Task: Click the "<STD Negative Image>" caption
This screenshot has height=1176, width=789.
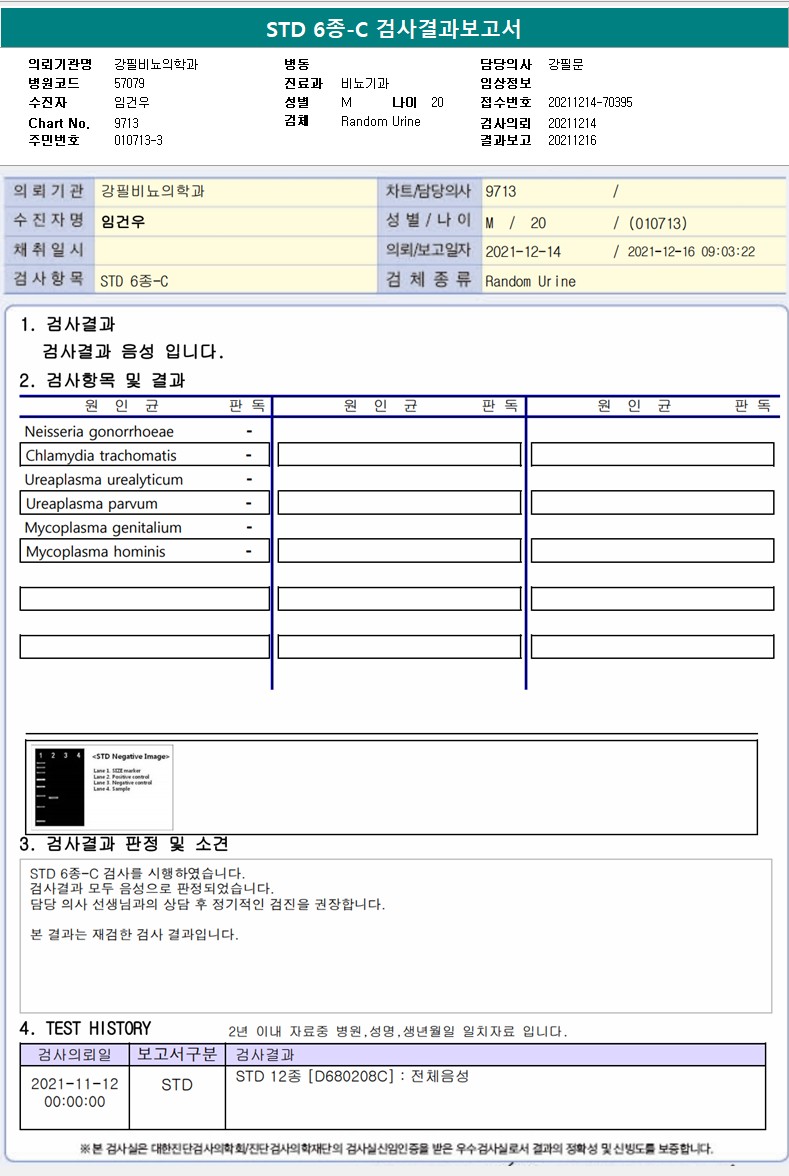Action: tap(130, 756)
